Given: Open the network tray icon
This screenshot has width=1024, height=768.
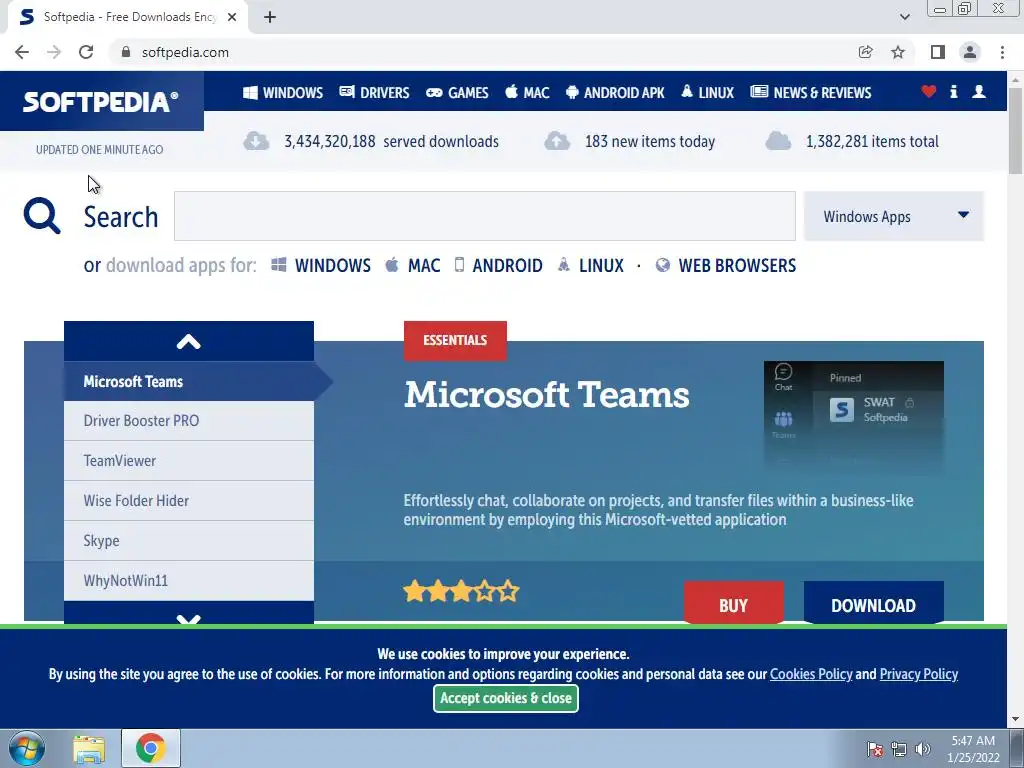Looking at the screenshot, I should coord(899,749).
